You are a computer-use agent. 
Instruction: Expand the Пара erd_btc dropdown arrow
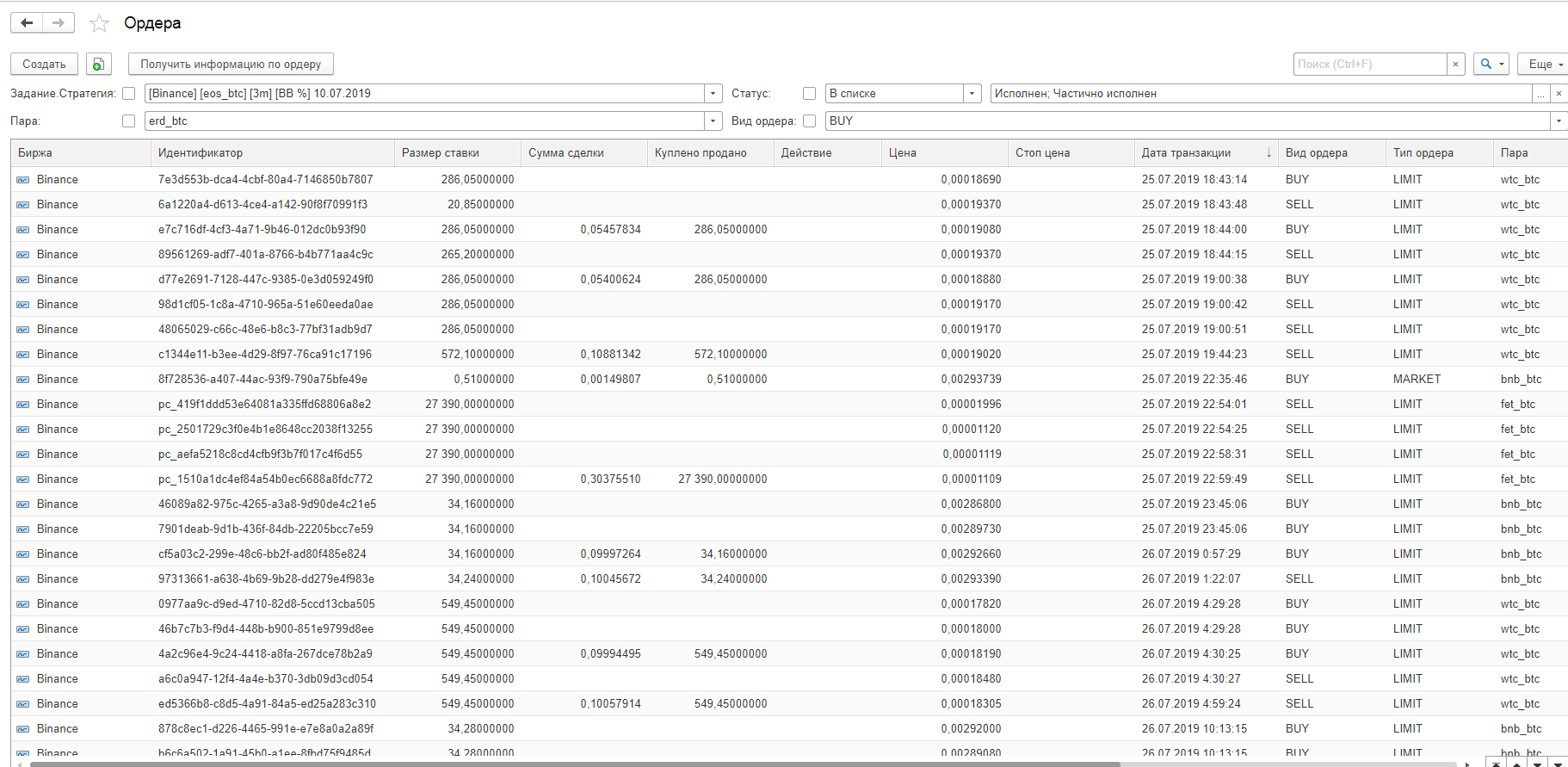[x=713, y=121]
